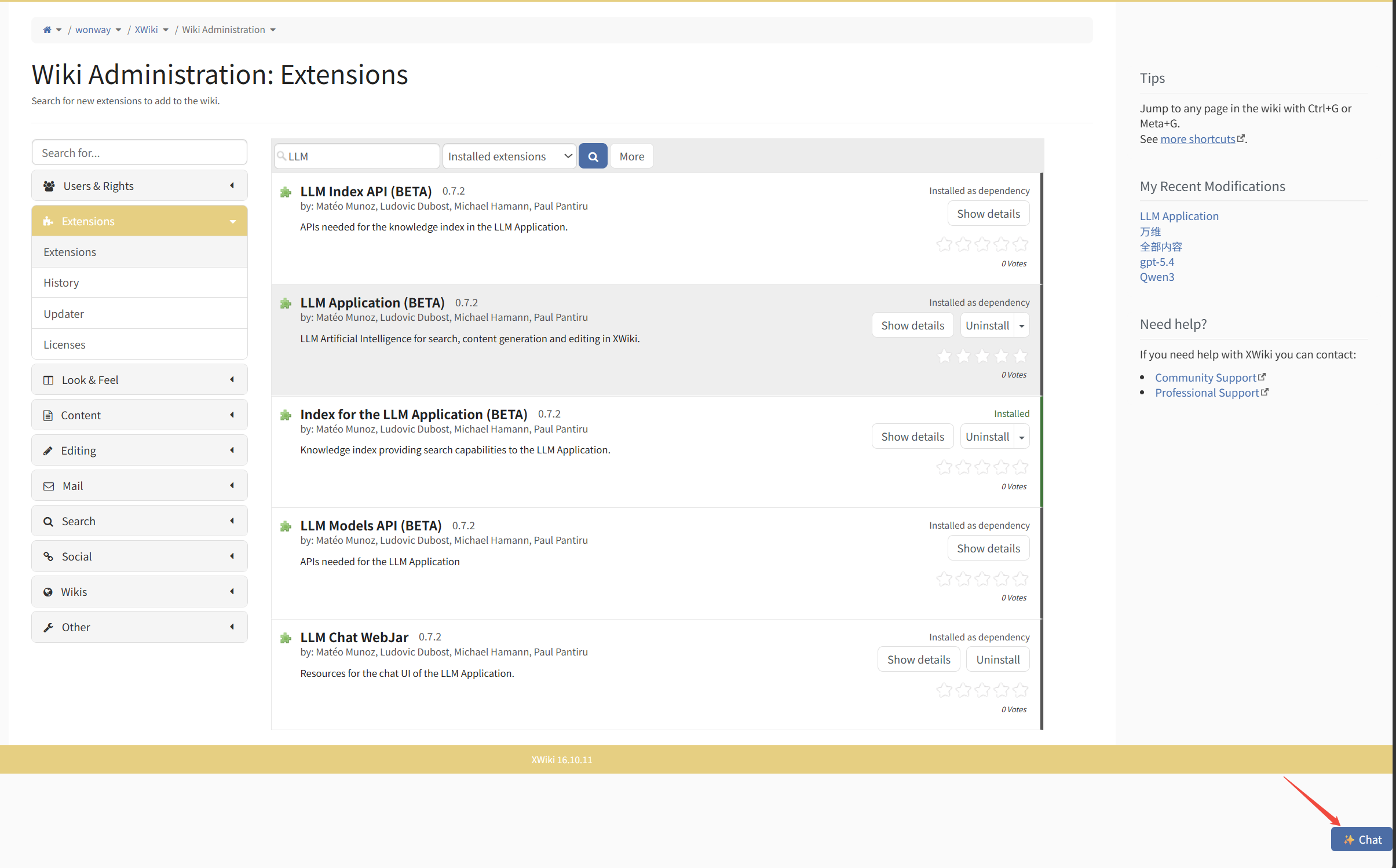
Task: Rate LLM Index API one star
Action: point(944,245)
